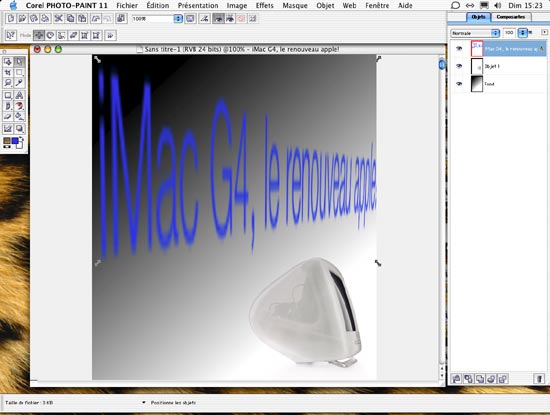Toggle the dark mask overlay button in toolbar
This screenshot has height=415, width=550.
(218, 18)
